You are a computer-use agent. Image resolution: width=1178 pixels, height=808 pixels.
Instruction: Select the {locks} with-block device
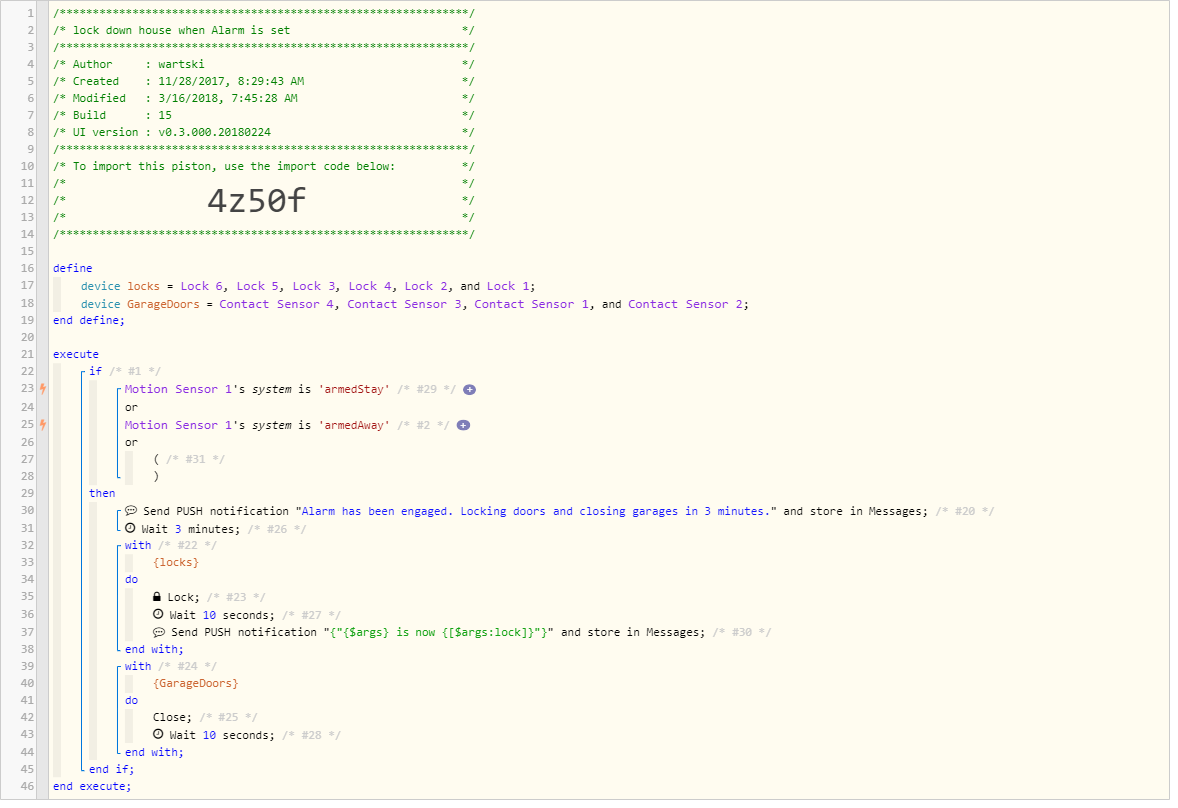click(x=176, y=562)
